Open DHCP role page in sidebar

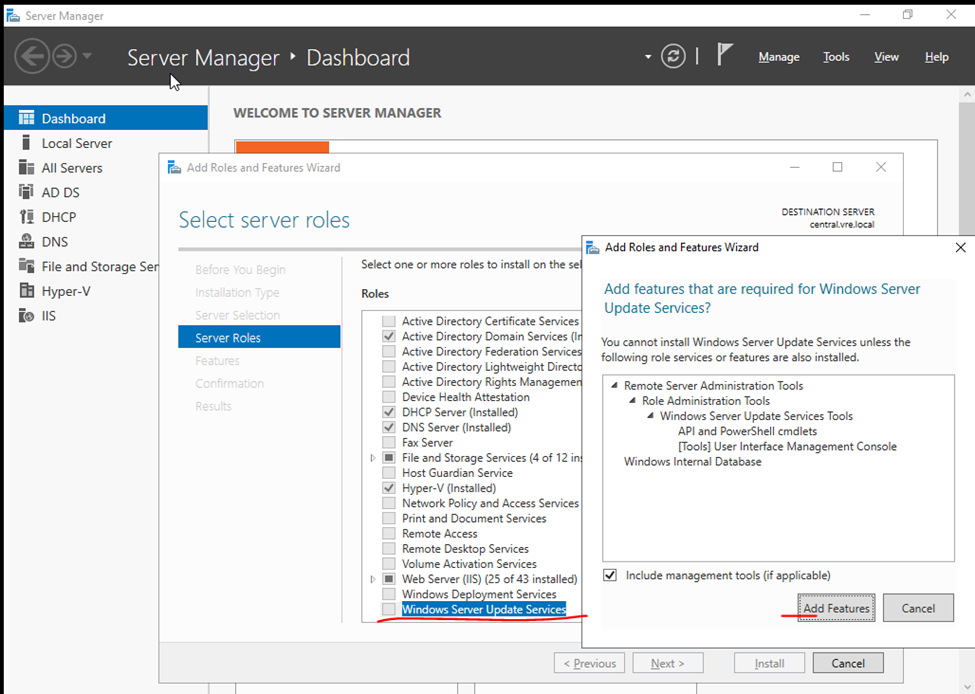[58, 217]
